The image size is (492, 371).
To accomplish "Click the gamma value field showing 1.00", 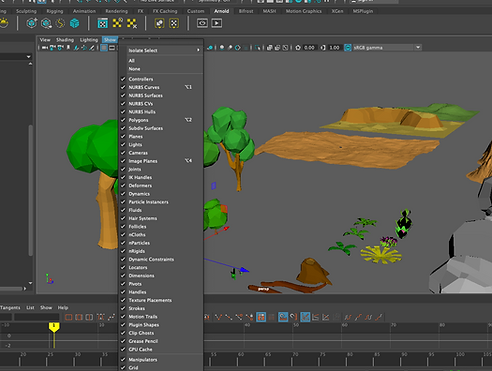I will coord(334,48).
